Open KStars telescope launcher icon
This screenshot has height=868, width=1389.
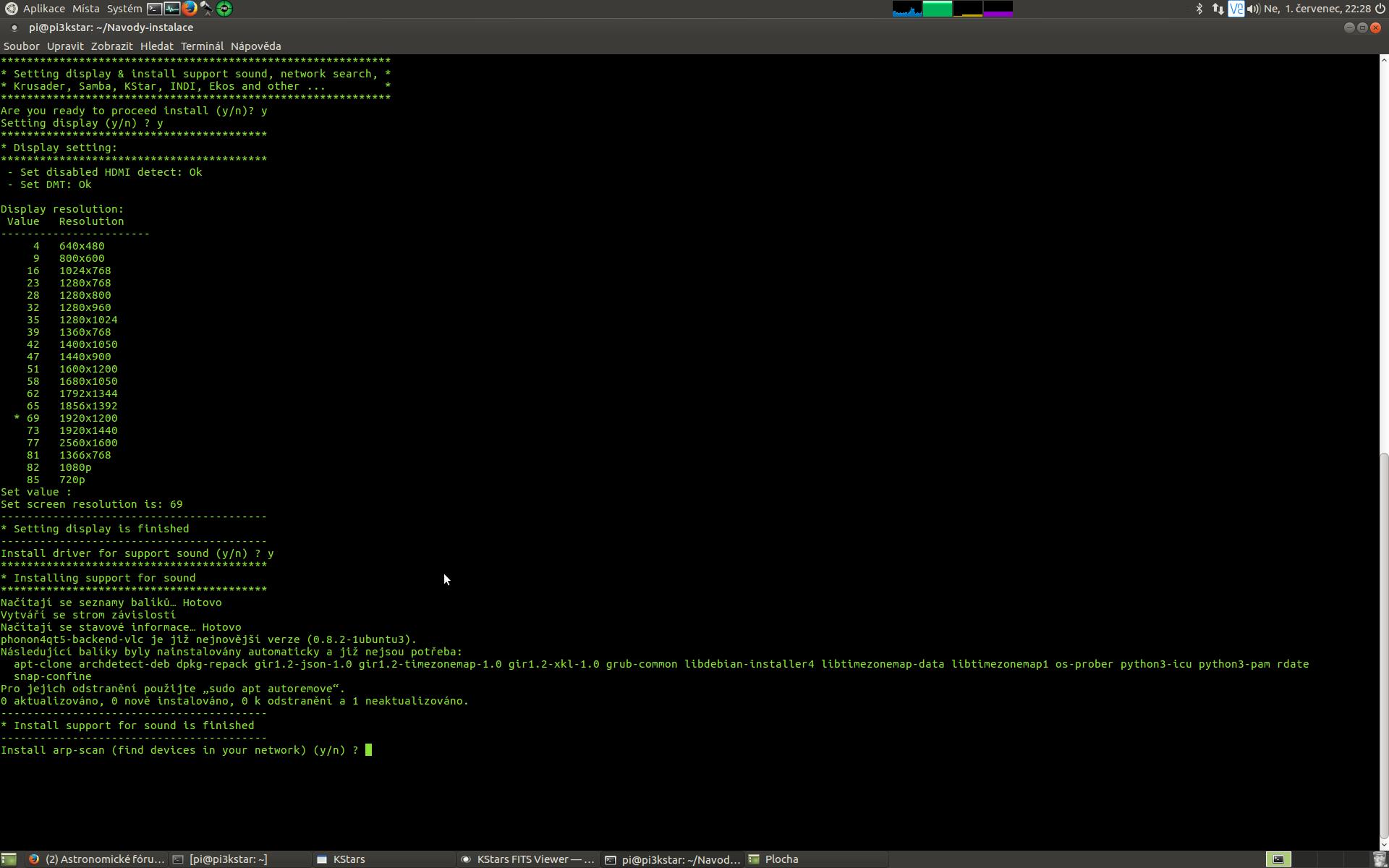(207, 9)
